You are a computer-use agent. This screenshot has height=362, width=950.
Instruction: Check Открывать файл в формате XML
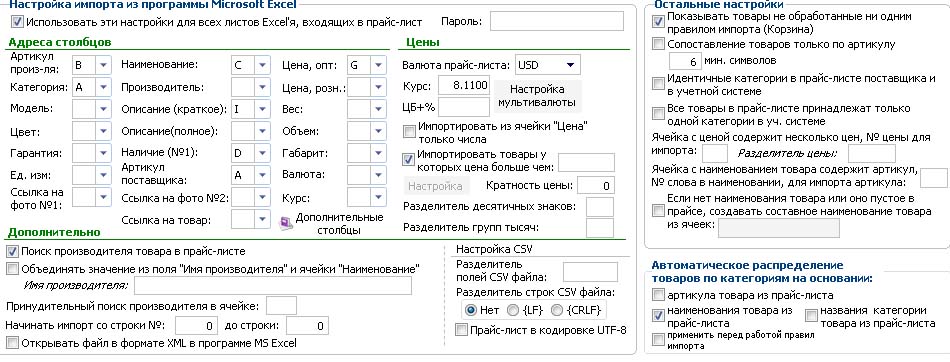click(12, 343)
